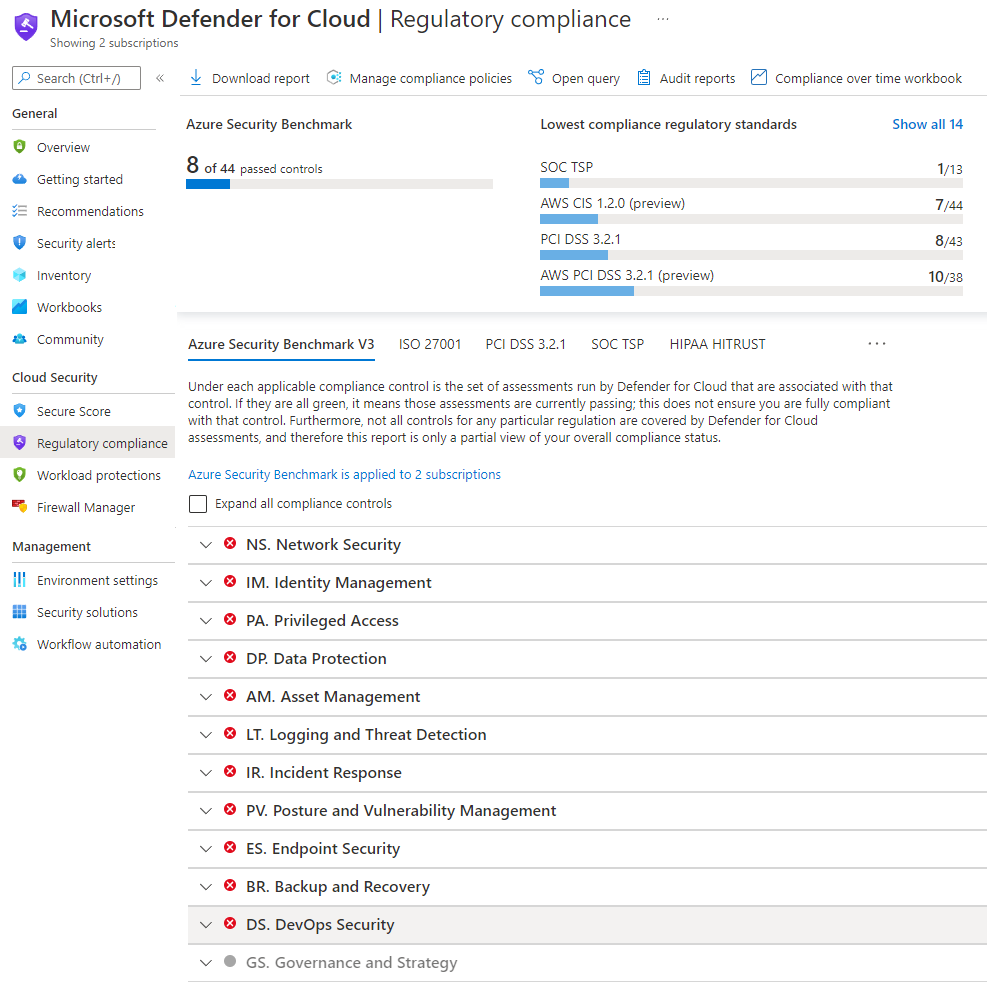The height and width of the screenshot is (983, 987).
Task: Switch to the ISO 27001 tab
Action: 430,344
